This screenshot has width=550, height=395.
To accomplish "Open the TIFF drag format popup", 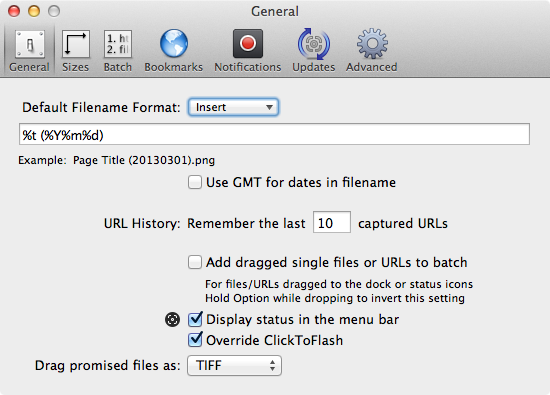I will point(234,366).
